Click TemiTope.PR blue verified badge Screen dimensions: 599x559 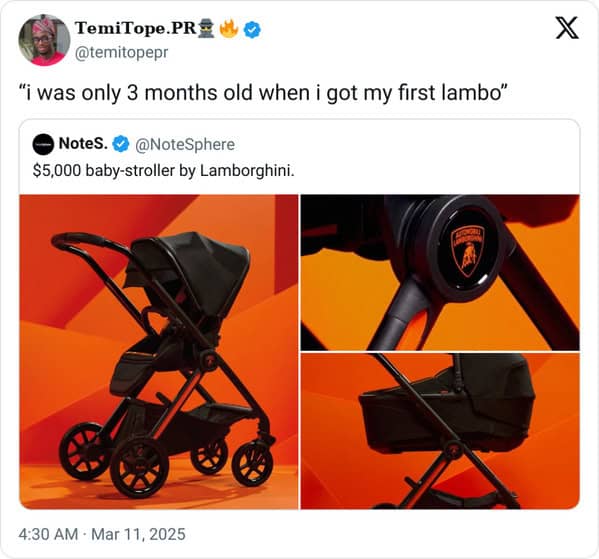coord(252,29)
